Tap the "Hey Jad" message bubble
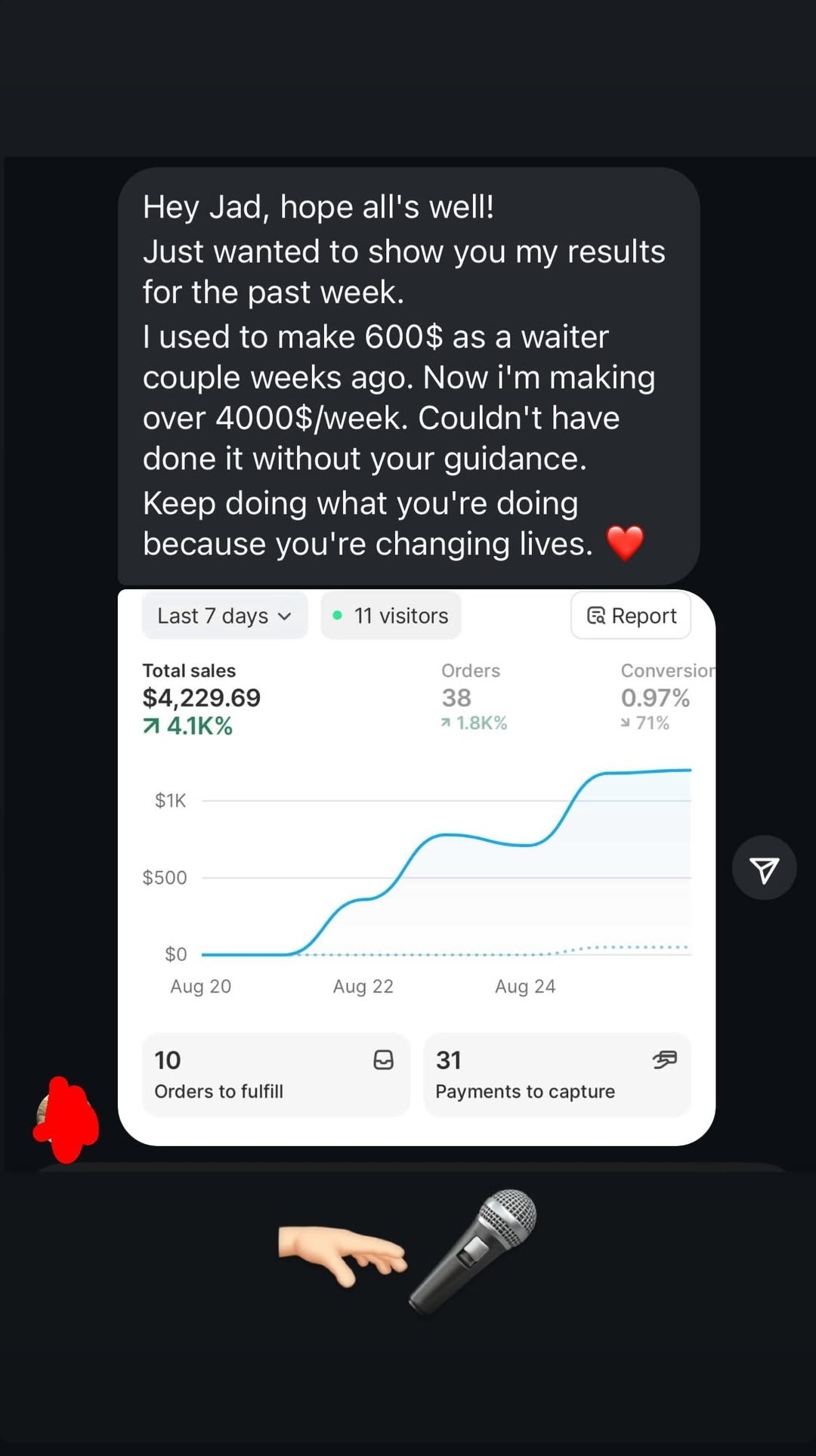 [408, 376]
